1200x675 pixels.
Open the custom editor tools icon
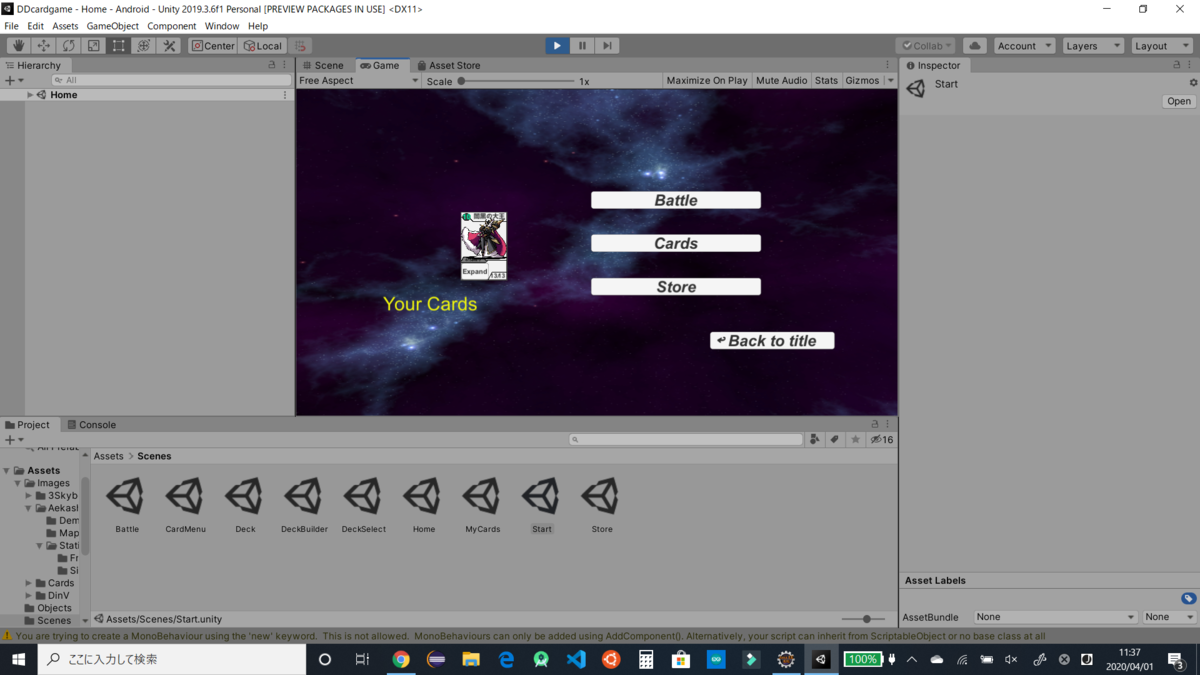(169, 46)
